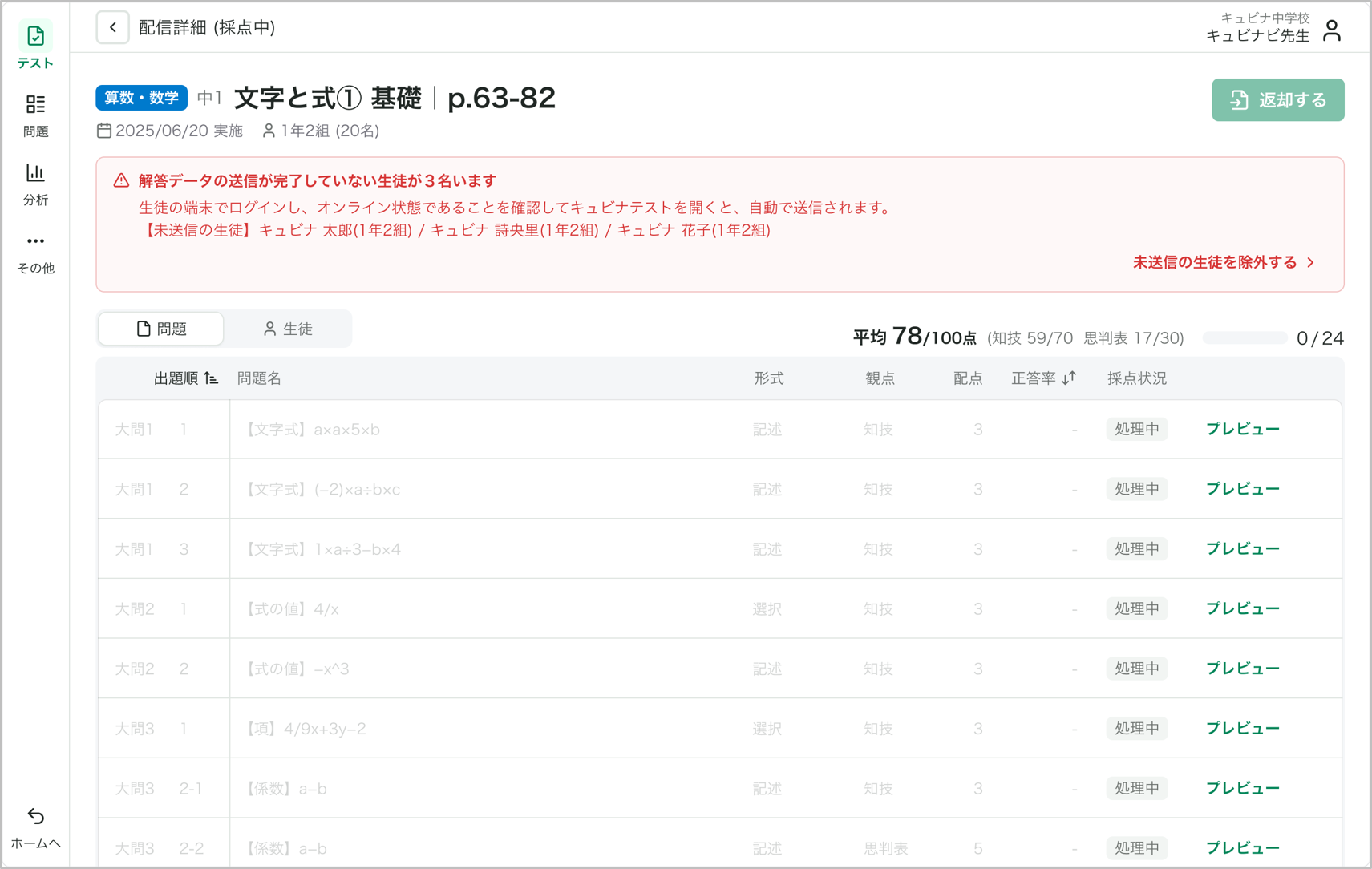Click the 算数・数学 subject badge

142,98
